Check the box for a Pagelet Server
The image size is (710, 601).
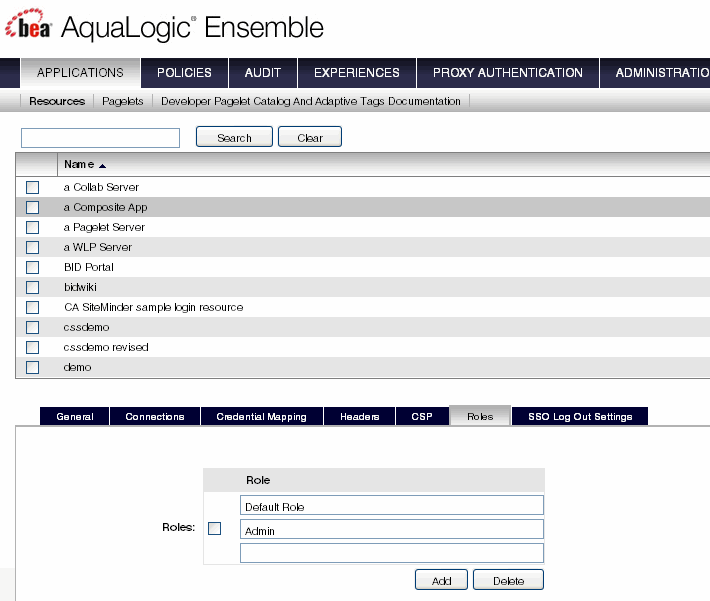coord(33,227)
